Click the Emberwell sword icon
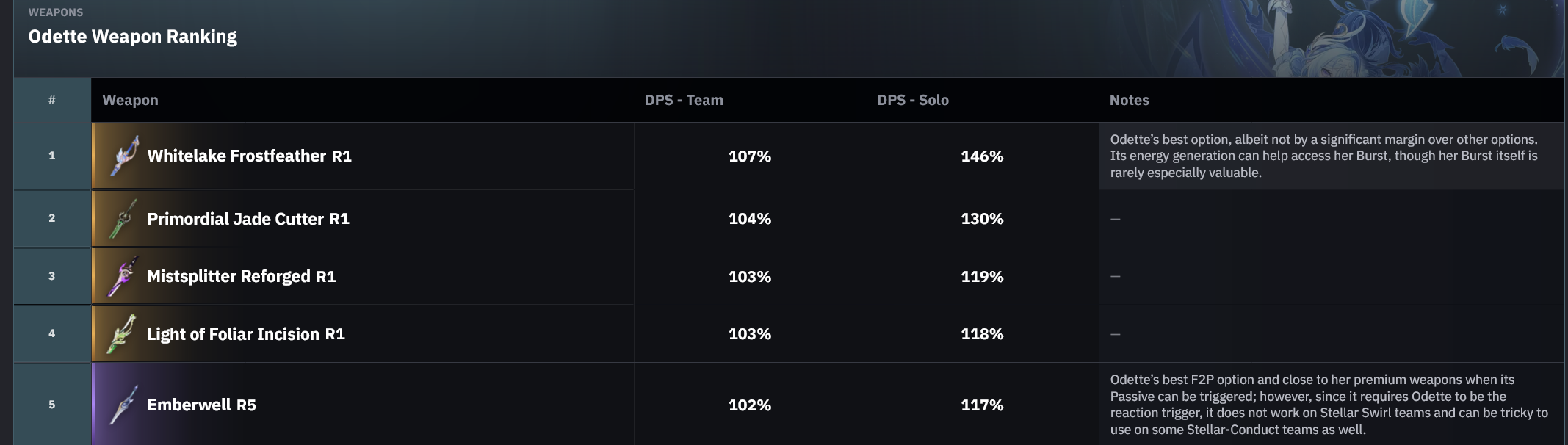The height and width of the screenshot is (445, 1568). (x=123, y=405)
